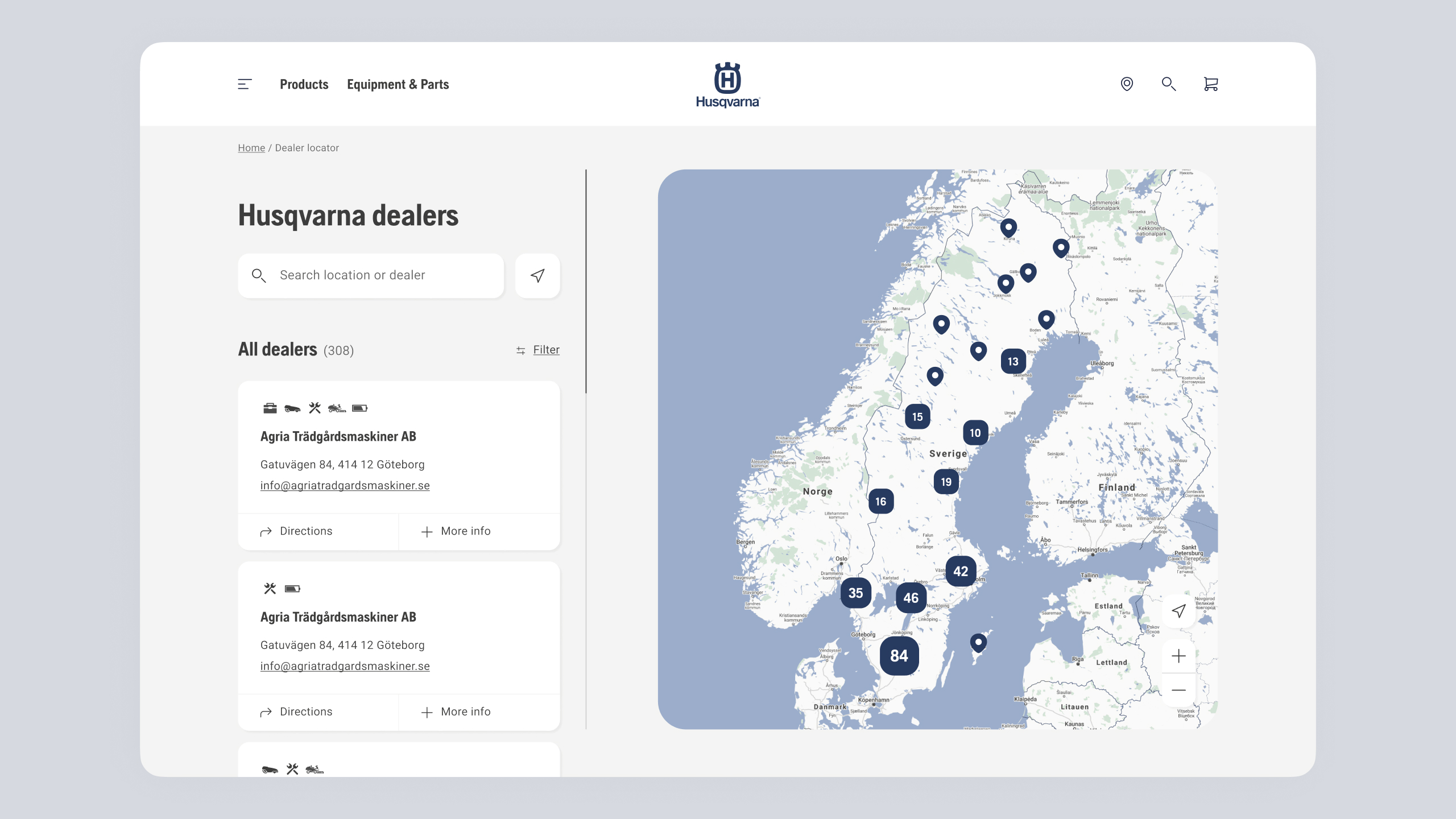The width and height of the screenshot is (1456, 819).
Task: Open the 13 dealers map cluster
Action: pos(1014,361)
